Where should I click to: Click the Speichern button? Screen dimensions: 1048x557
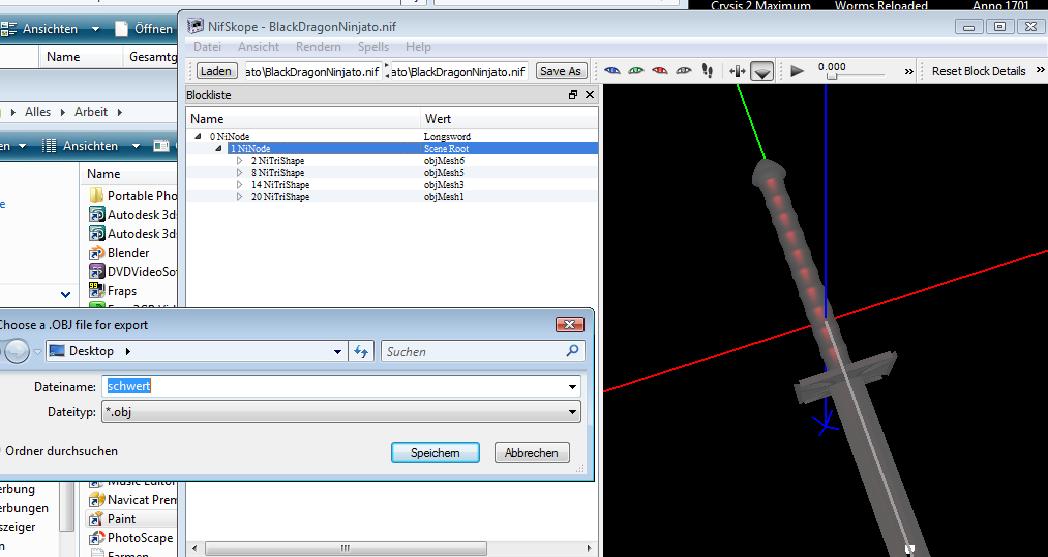pos(435,453)
